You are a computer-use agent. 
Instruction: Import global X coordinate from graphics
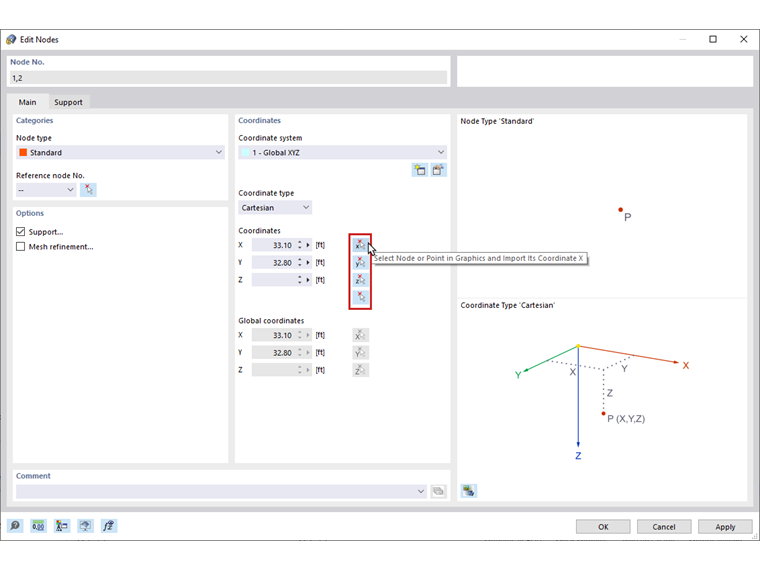coord(360,335)
